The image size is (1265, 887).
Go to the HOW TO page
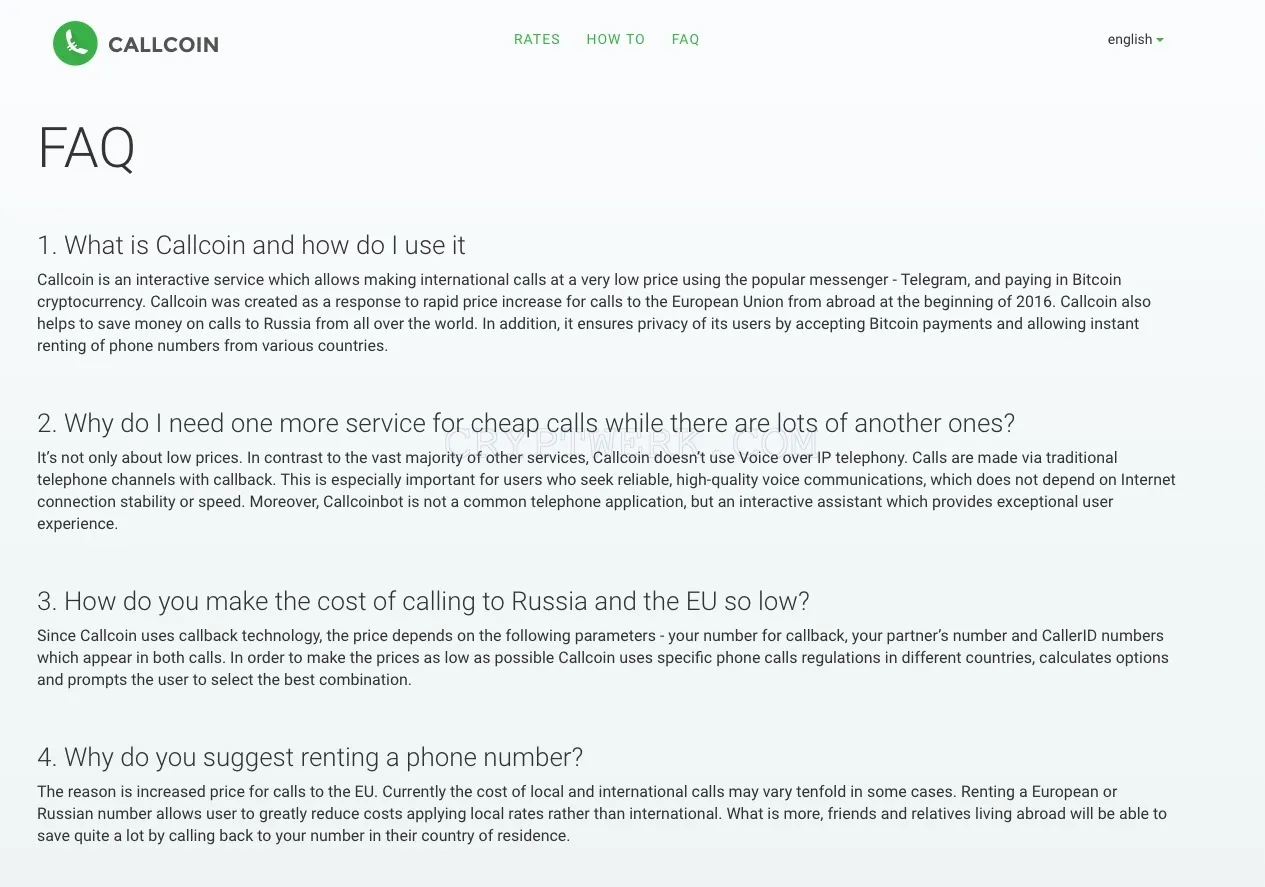pyautogui.click(x=616, y=39)
